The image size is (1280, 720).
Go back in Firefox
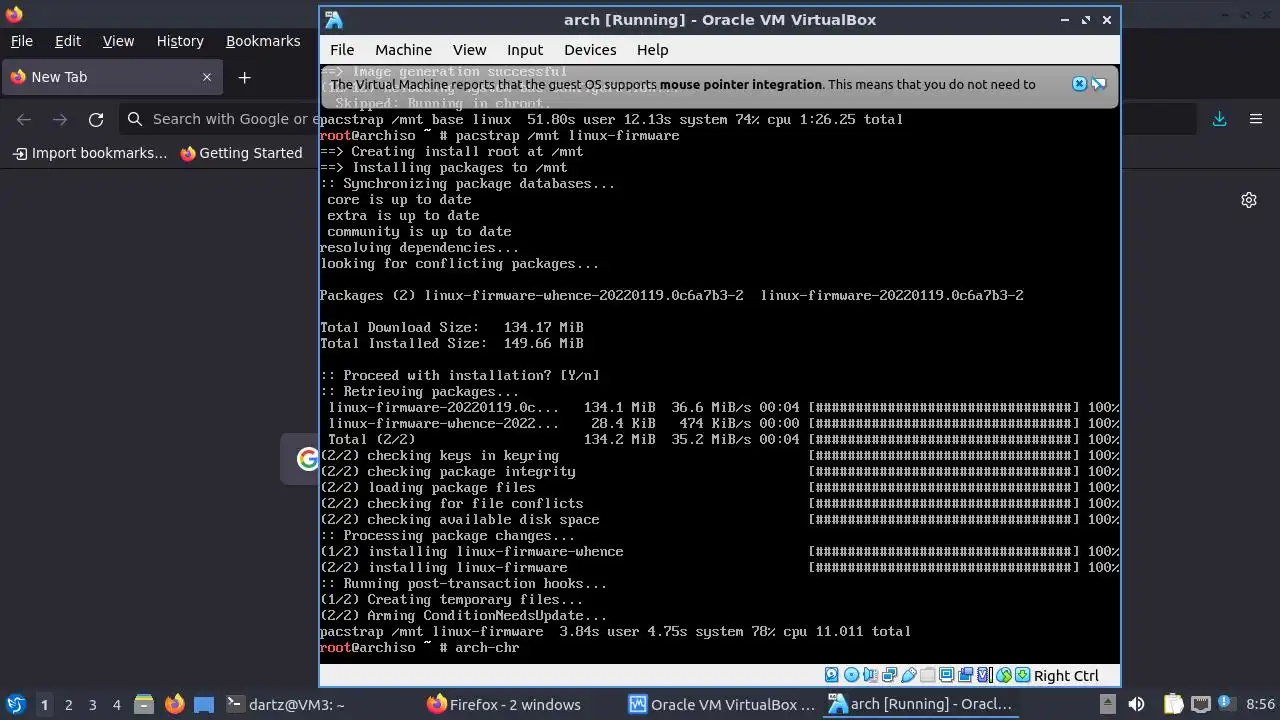(24, 119)
